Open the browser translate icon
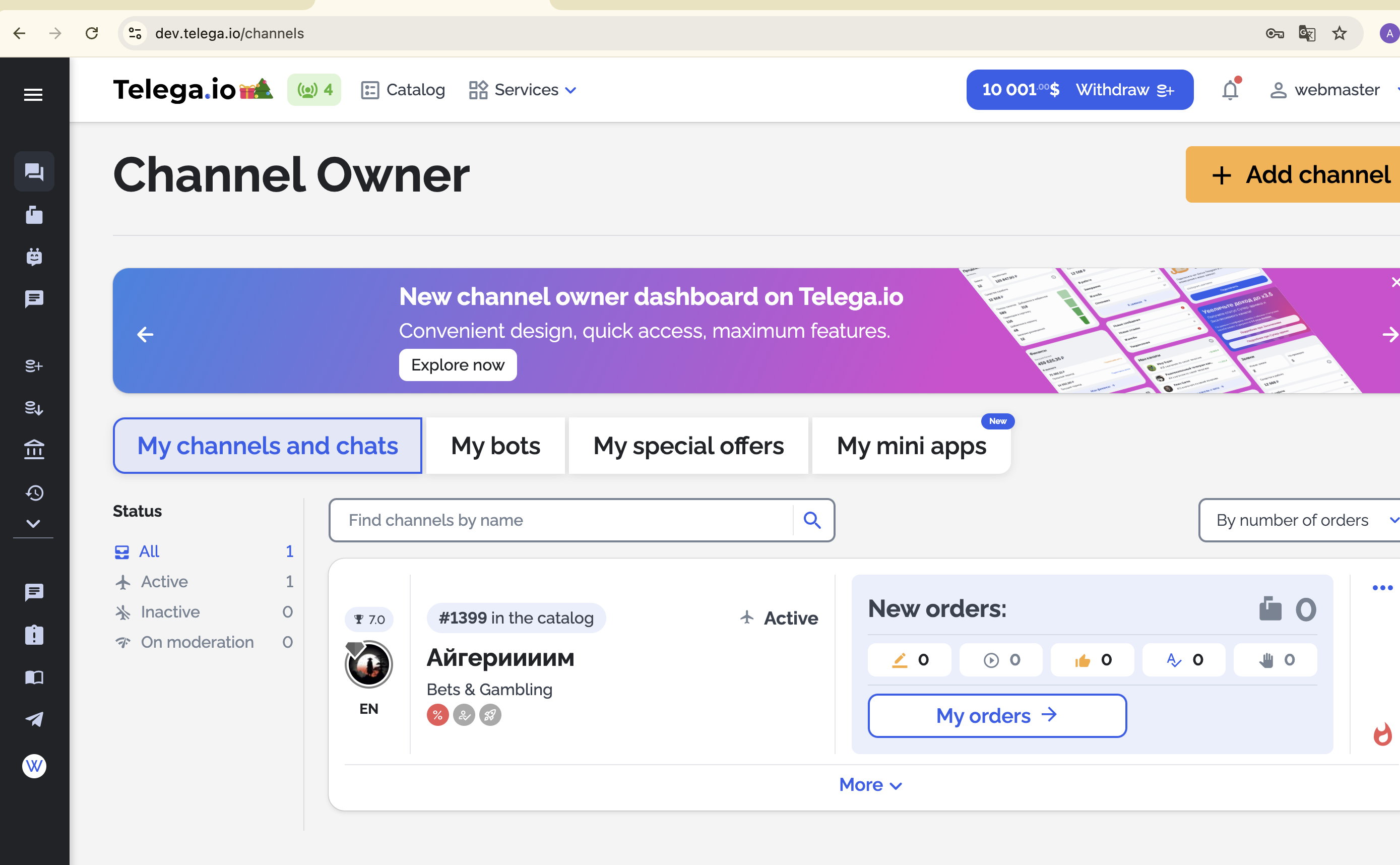Image resolution: width=1400 pixels, height=865 pixels. (1307, 33)
